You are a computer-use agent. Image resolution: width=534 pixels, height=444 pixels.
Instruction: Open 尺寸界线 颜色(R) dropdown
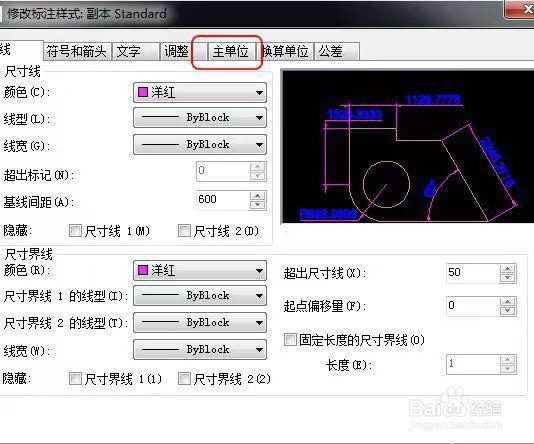click(x=200, y=271)
